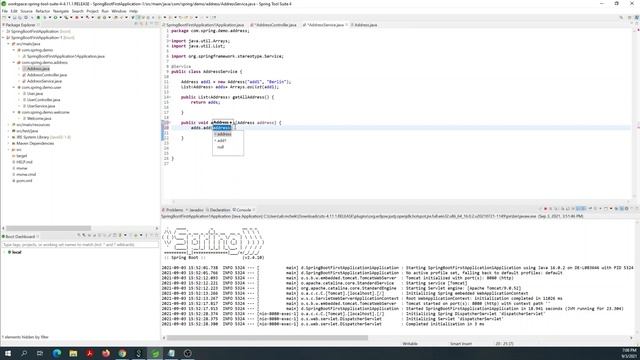Screen dimensions: 640x360
Task: Collapse the com.spring.demo package
Action: pyautogui.click(x=14, y=50)
